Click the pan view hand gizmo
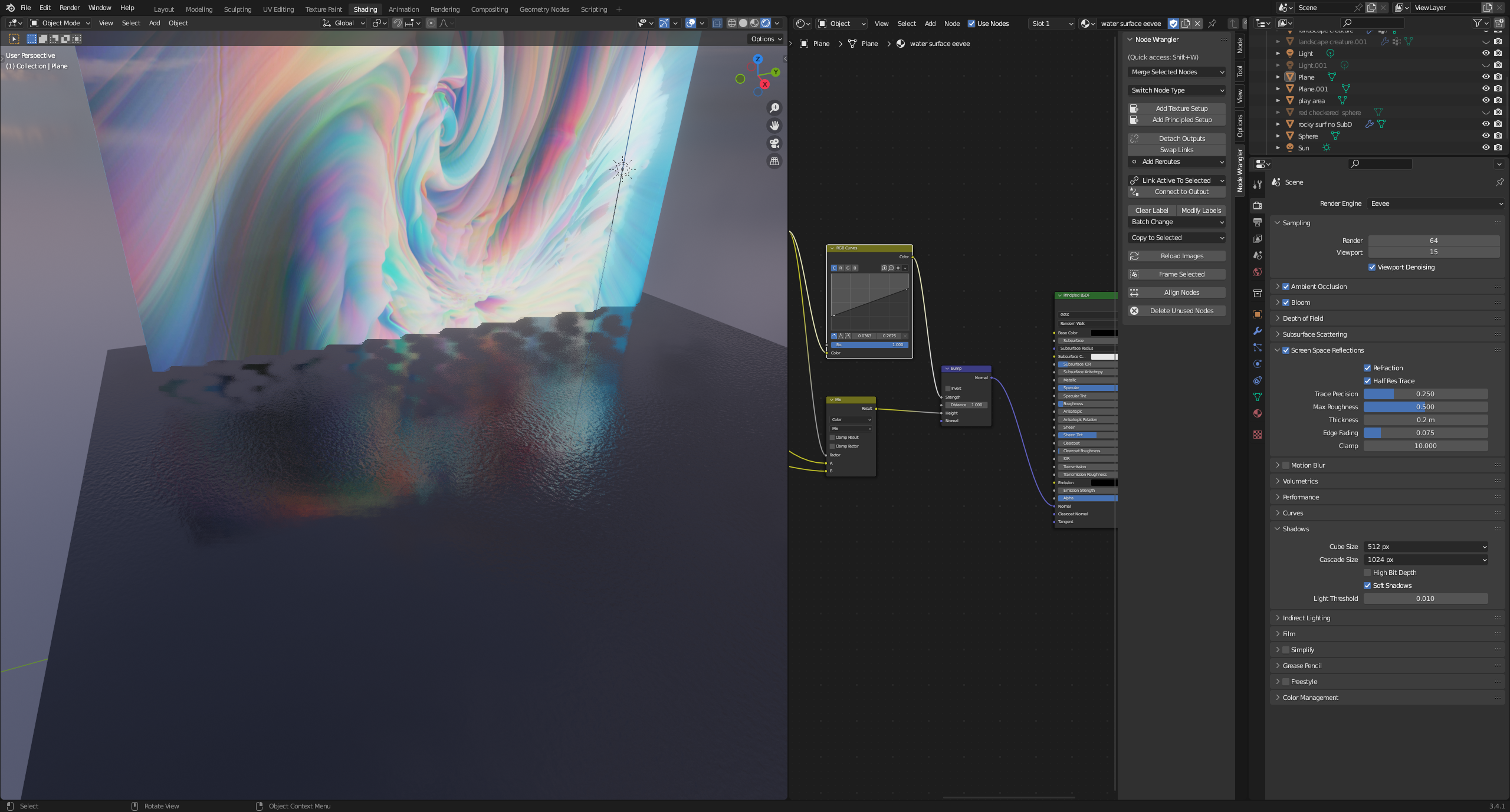1510x812 pixels. [x=774, y=126]
